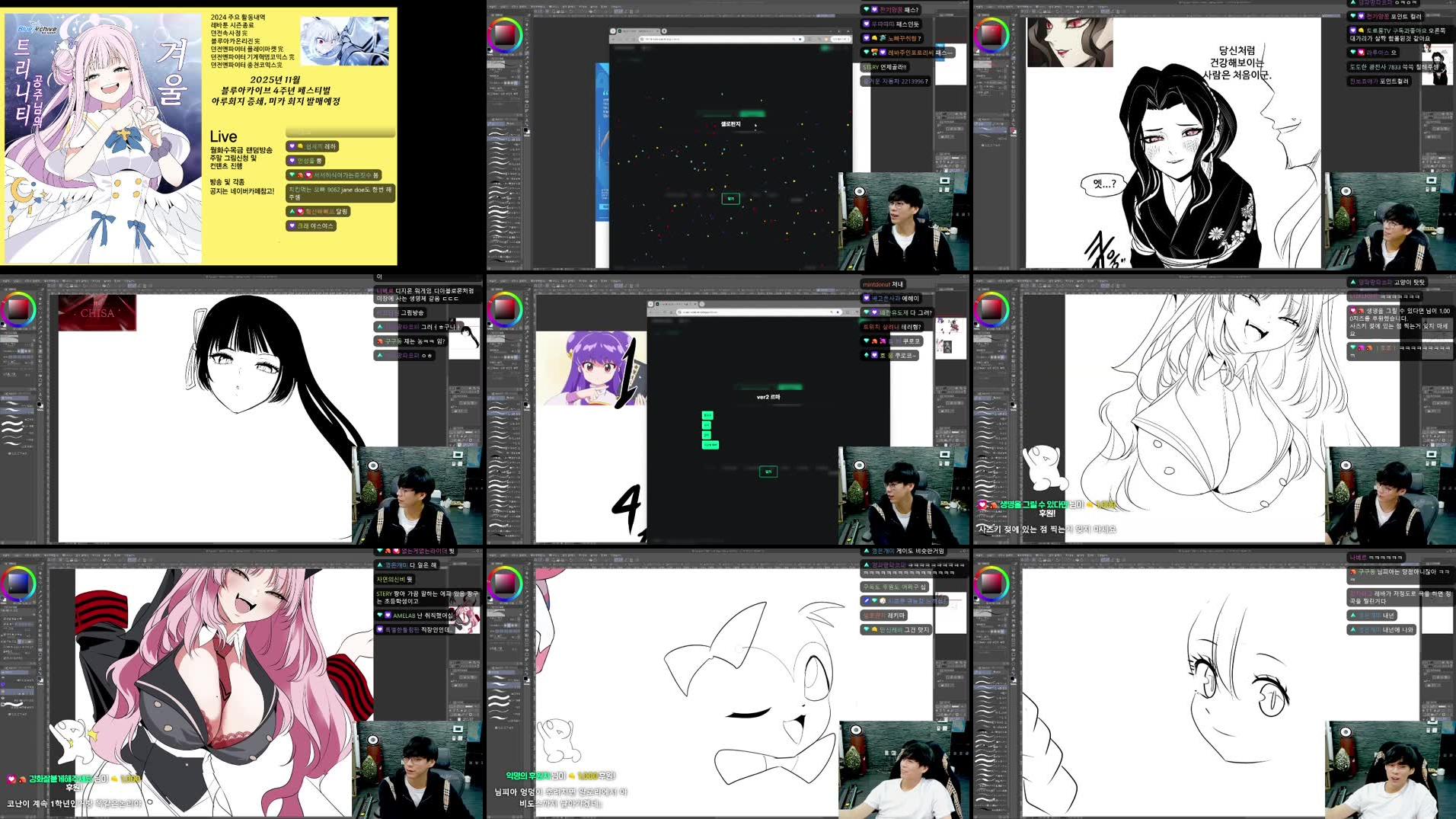1456x819 pixels.
Task: Click the foreground color chip beside the starry page's brush list
Action: click(525, 130)
